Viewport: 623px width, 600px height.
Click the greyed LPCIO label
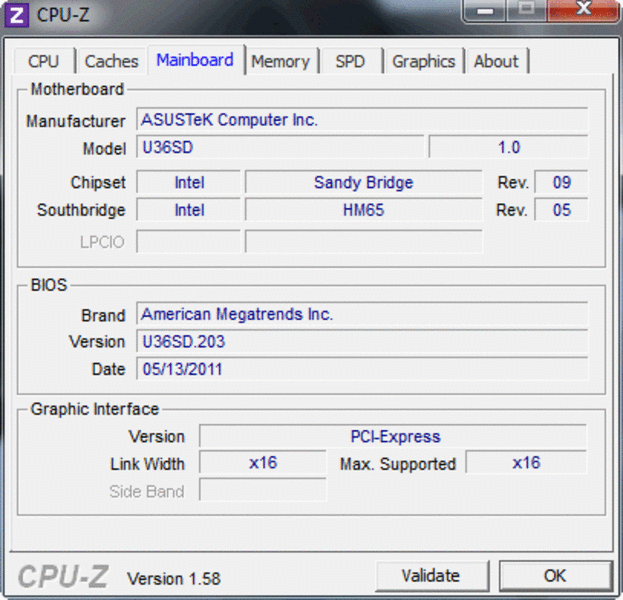pos(103,242)
